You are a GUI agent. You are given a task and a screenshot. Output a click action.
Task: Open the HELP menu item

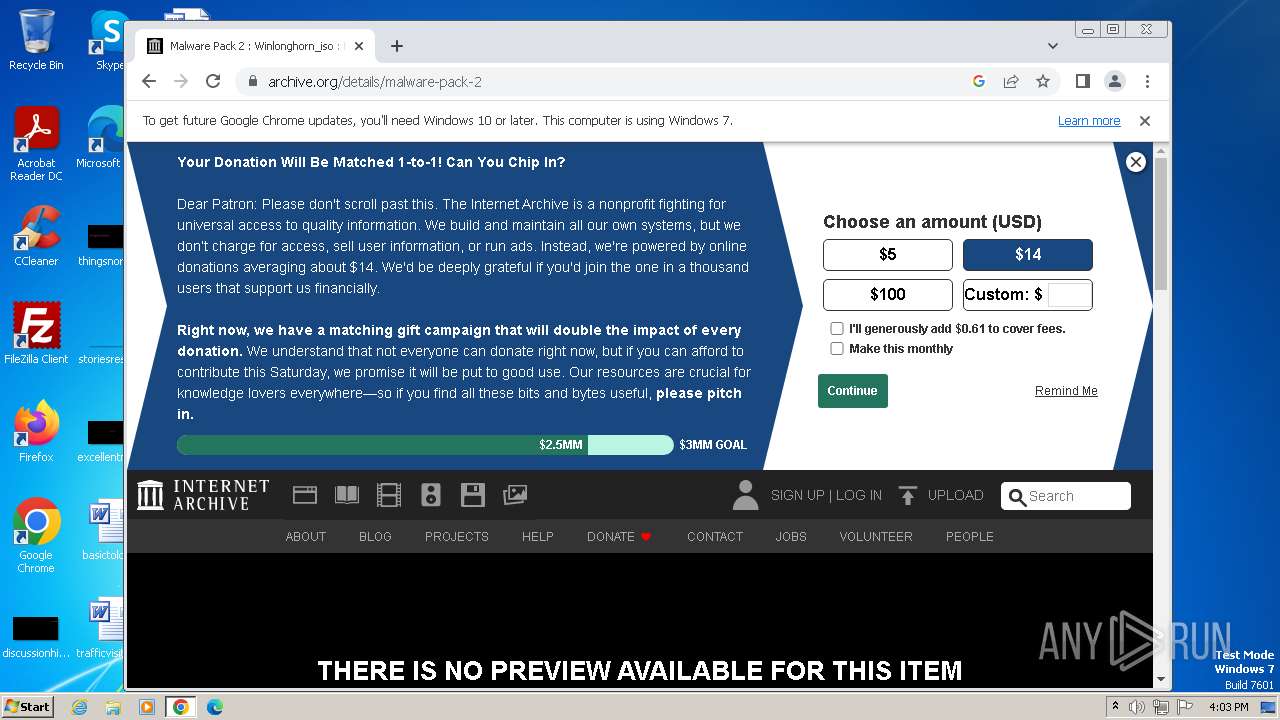(538, 537)
